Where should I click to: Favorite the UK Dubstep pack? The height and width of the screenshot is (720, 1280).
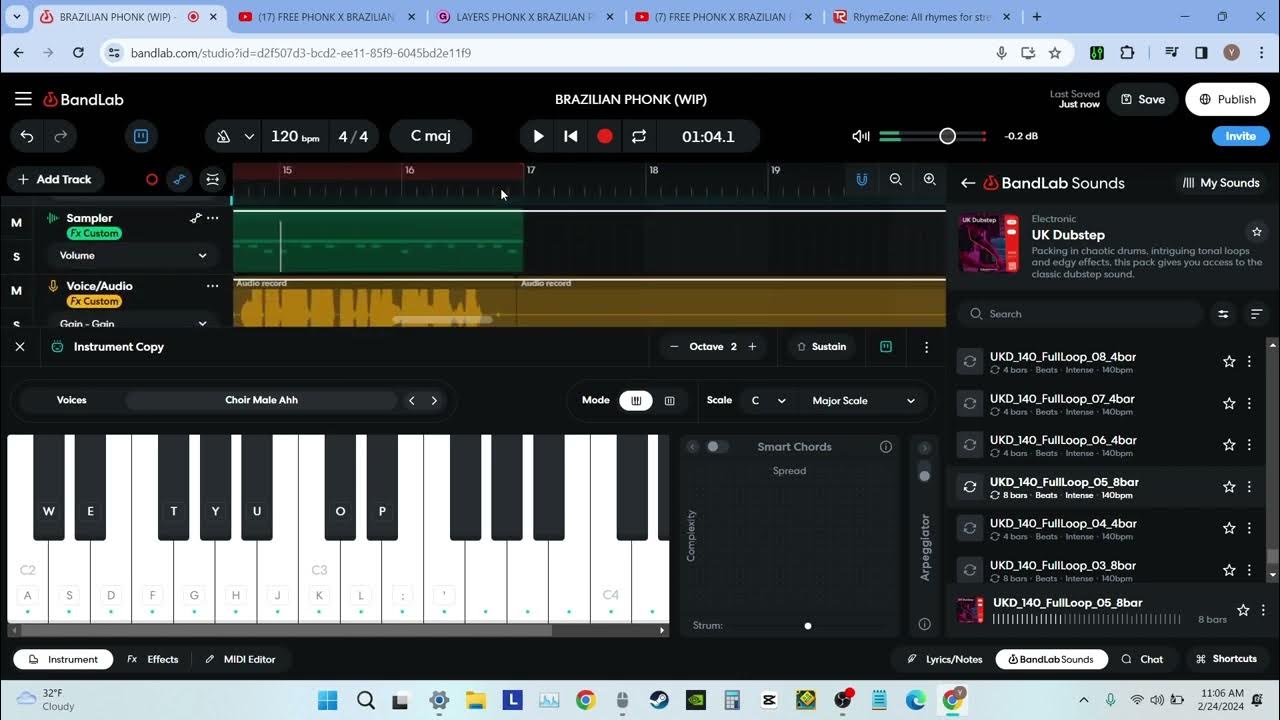tap(1257, 232)
